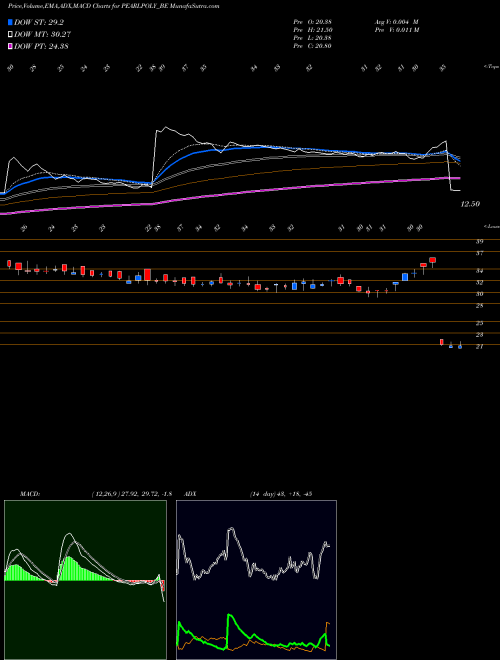Viewport: 500px width, 660px height.
Task: Select the 'DOW PT: 24.38' legend text
Action: click(41, 46)
